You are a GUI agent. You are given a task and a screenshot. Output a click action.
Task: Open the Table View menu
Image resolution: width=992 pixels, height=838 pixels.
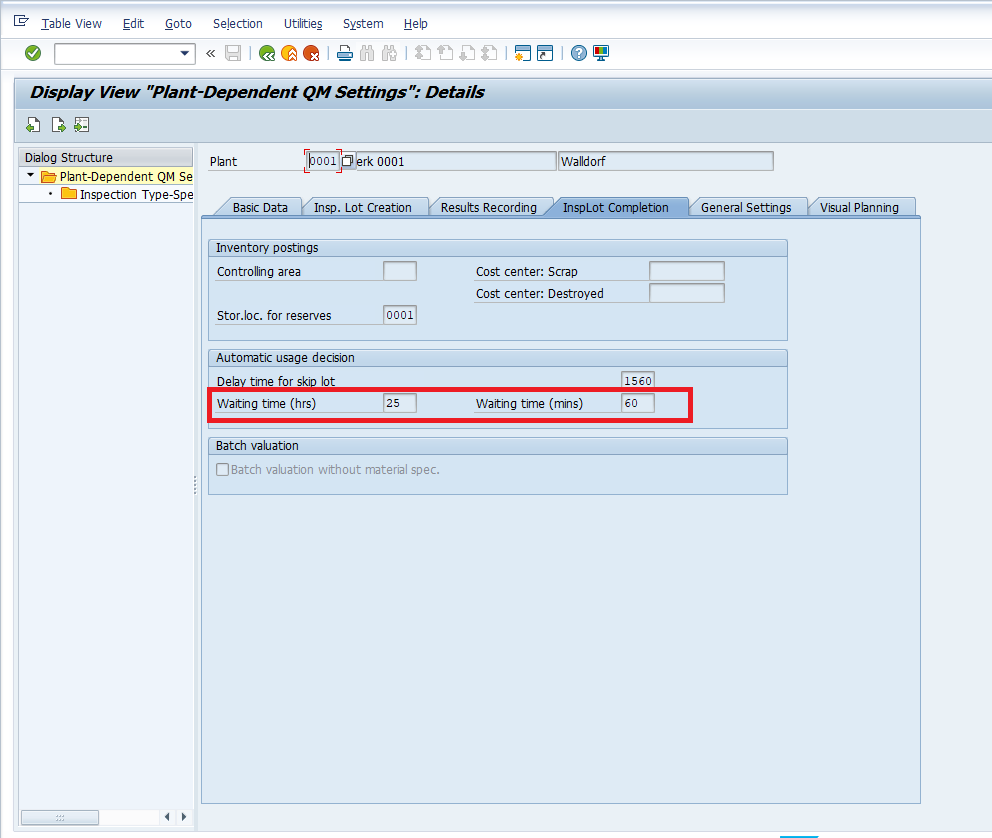click(71, 24)
